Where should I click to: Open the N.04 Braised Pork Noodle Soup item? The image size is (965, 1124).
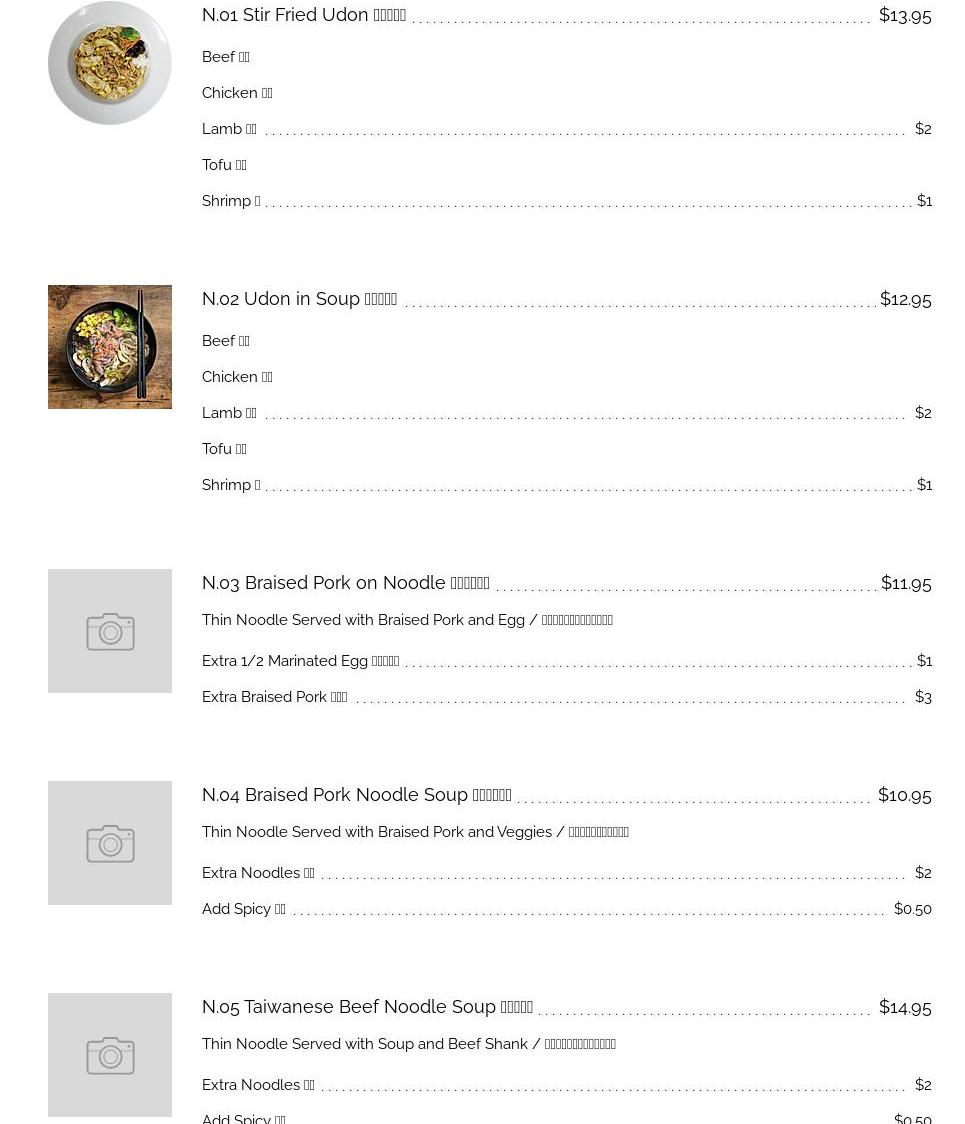point(356,795)
